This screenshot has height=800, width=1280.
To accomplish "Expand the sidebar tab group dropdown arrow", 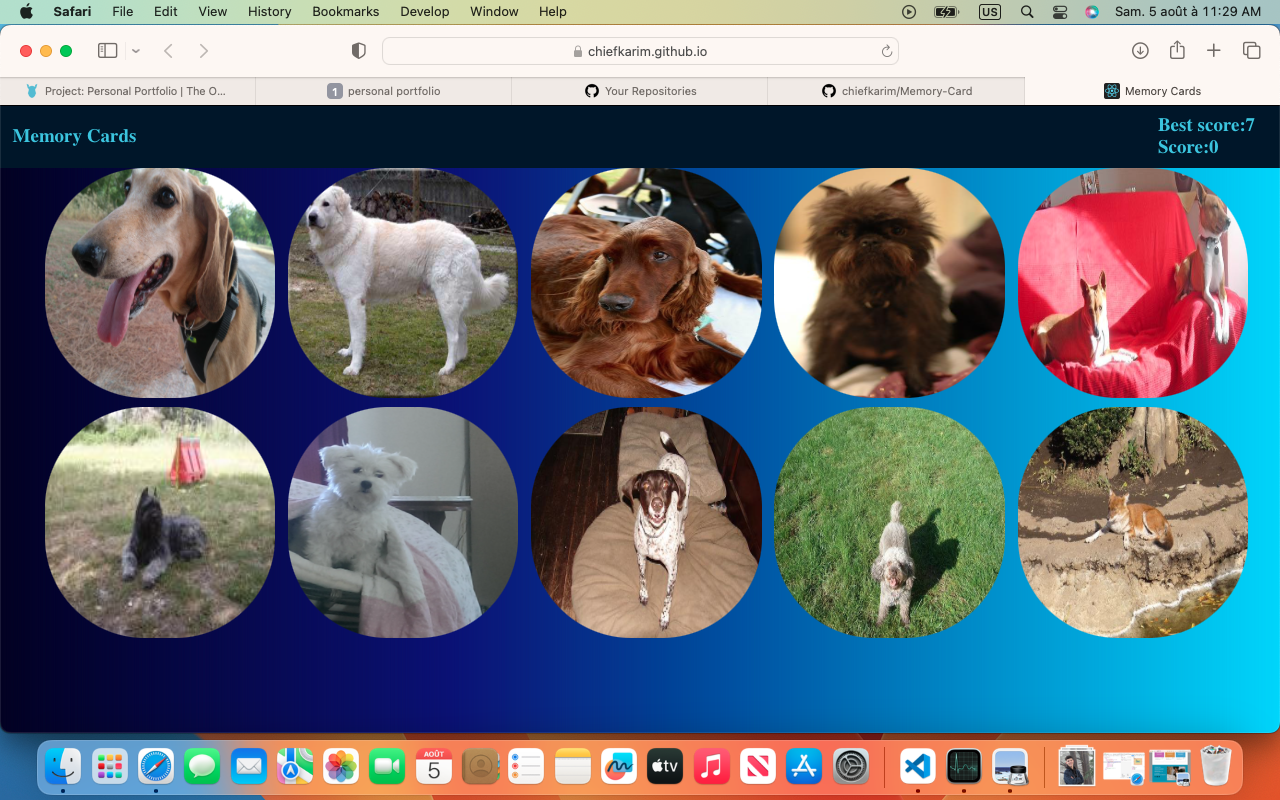I will pyautogui.click(x=136, y=51).
